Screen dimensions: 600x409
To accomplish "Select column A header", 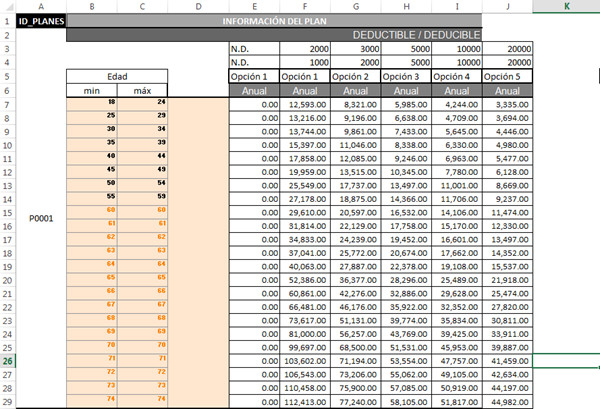I will [x=41, y=6].
